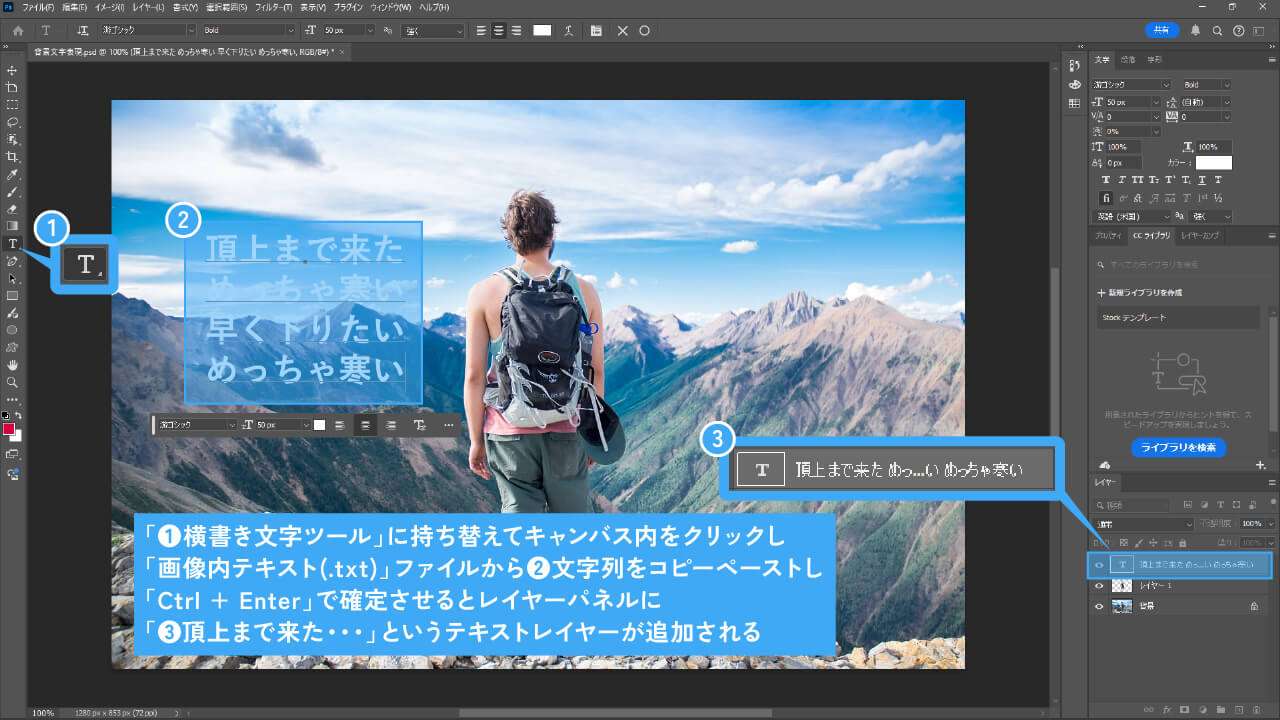The image size is (1280, 720).
Task: Open the ファイル(F) menu
Action: click(37, 7)
